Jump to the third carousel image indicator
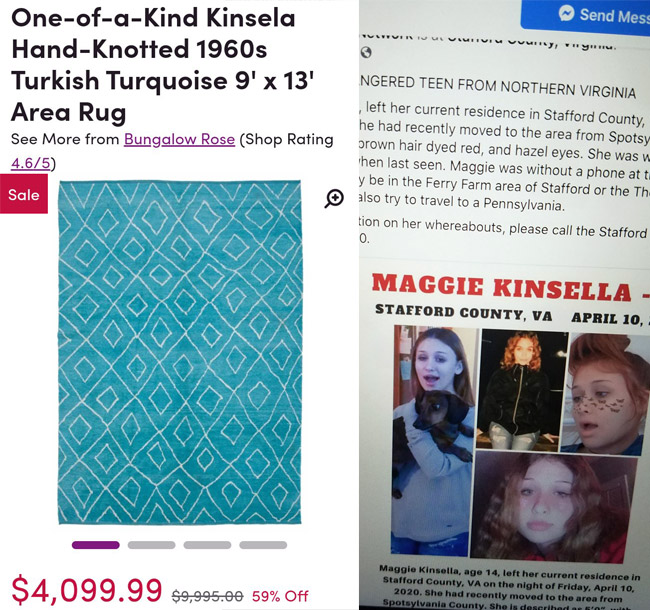The width and height of the screenshot is (650, 610). coord(207,545)
